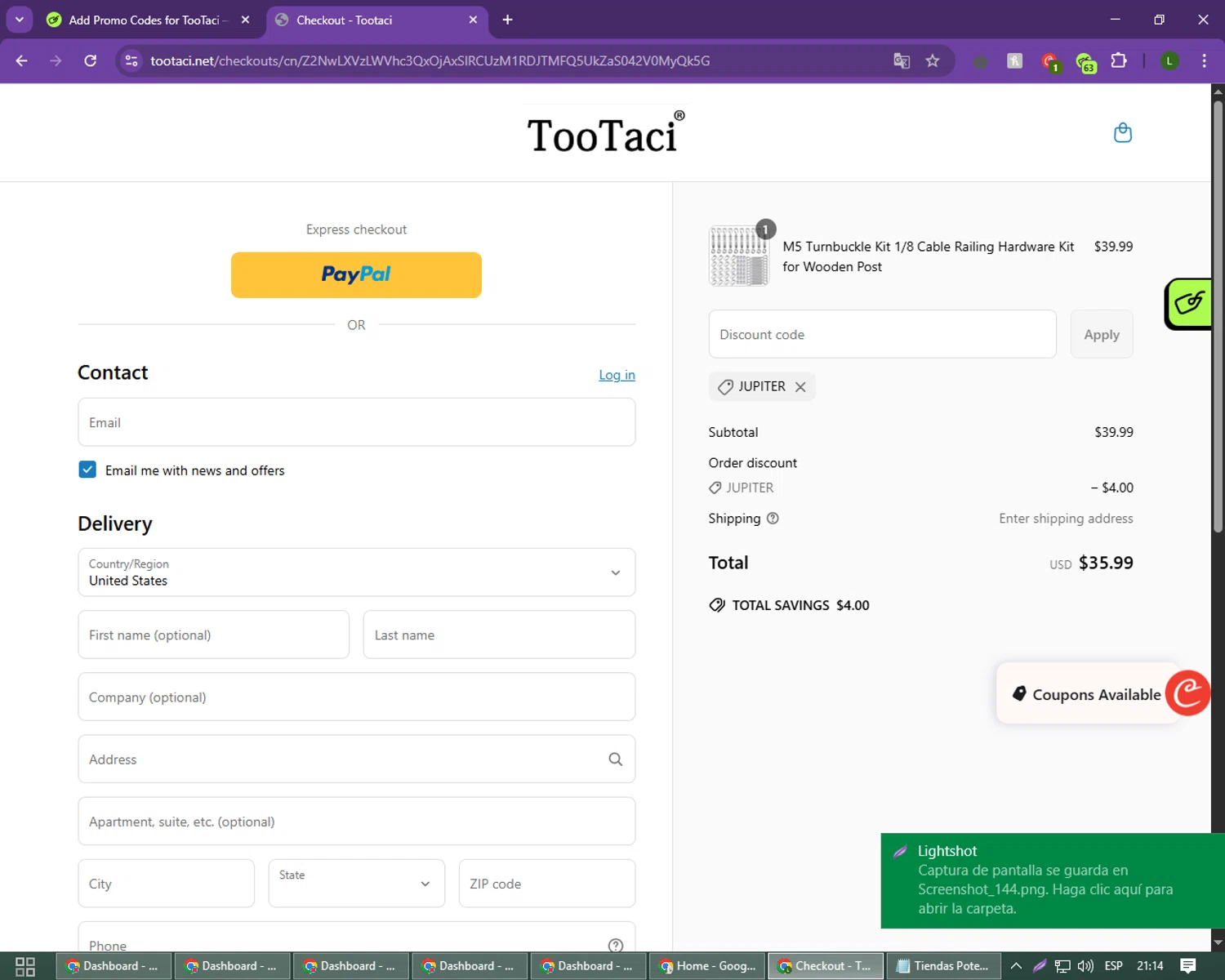Click the total price "$35.99"
Viewport: 1225px width, 980px height.
click(1106, 563)
